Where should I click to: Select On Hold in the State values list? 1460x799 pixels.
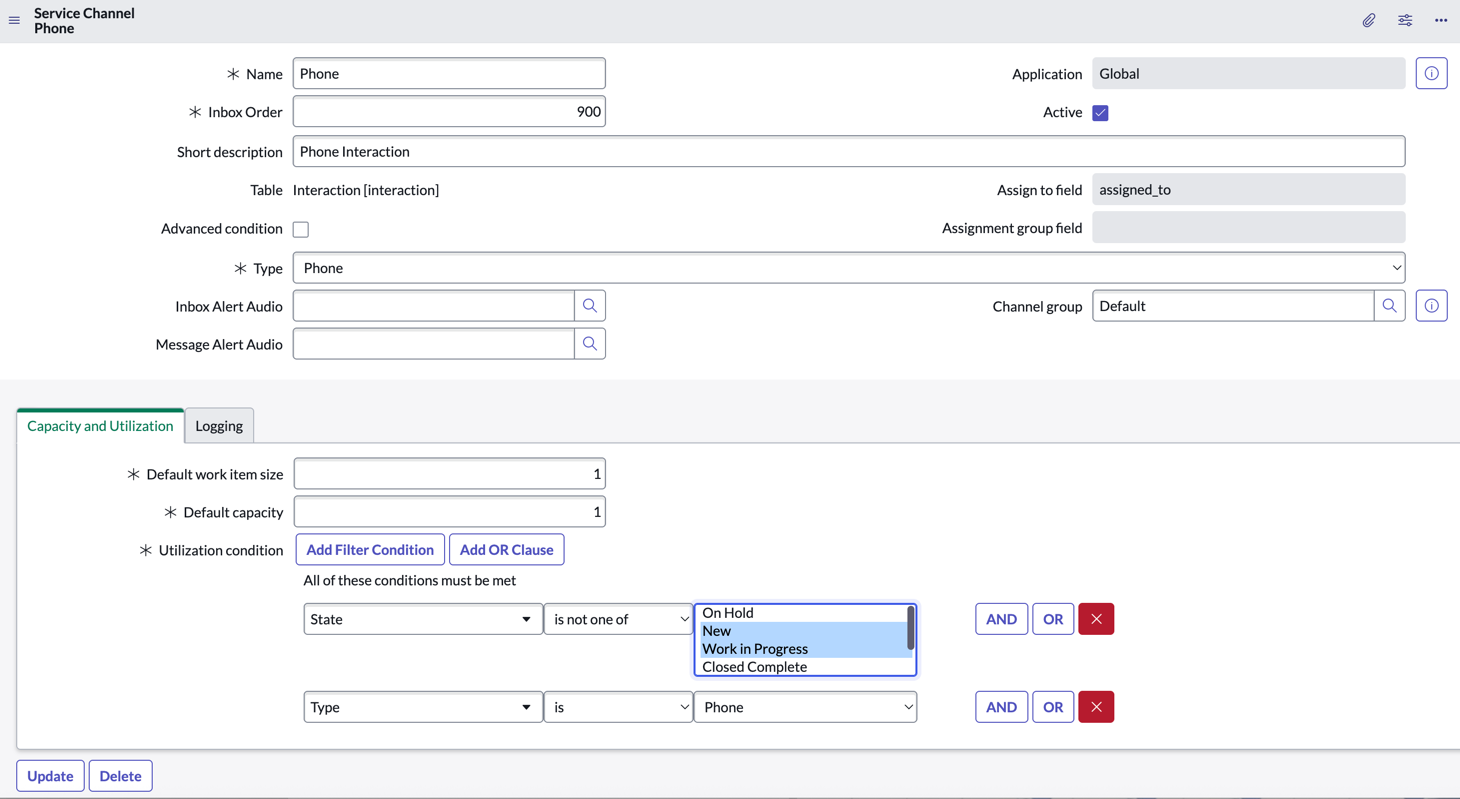tap(728, 612)
